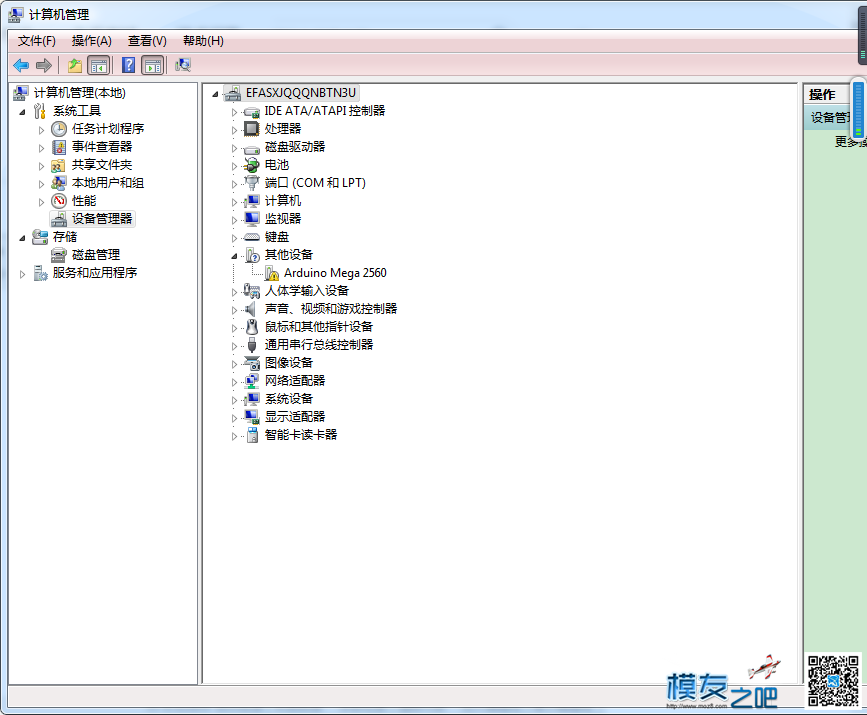Click the 其他设备 question mark icon
867x715 pixels.
[x=252, y=255]
